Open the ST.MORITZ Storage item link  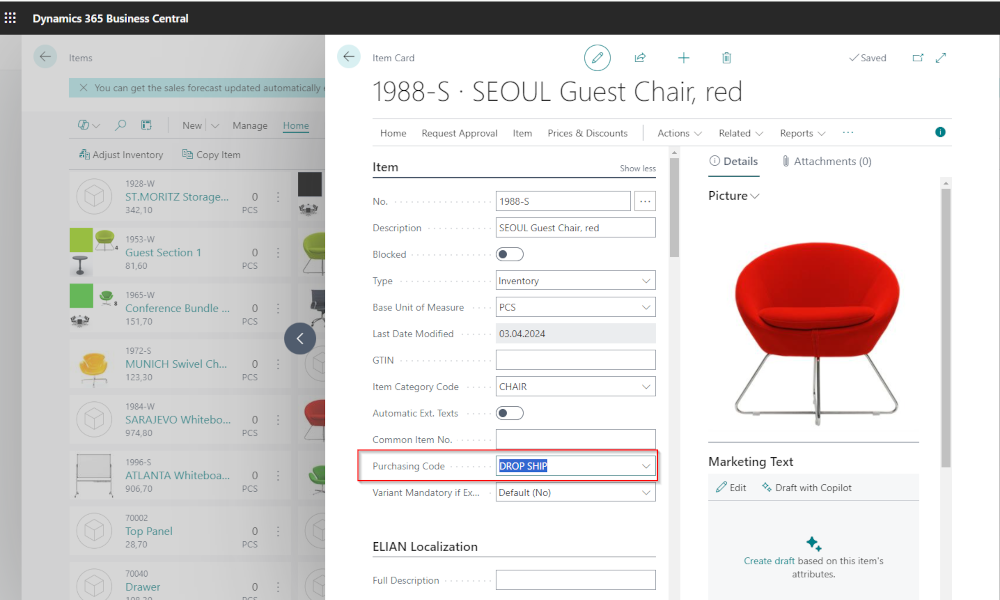(x=177, y=197)
